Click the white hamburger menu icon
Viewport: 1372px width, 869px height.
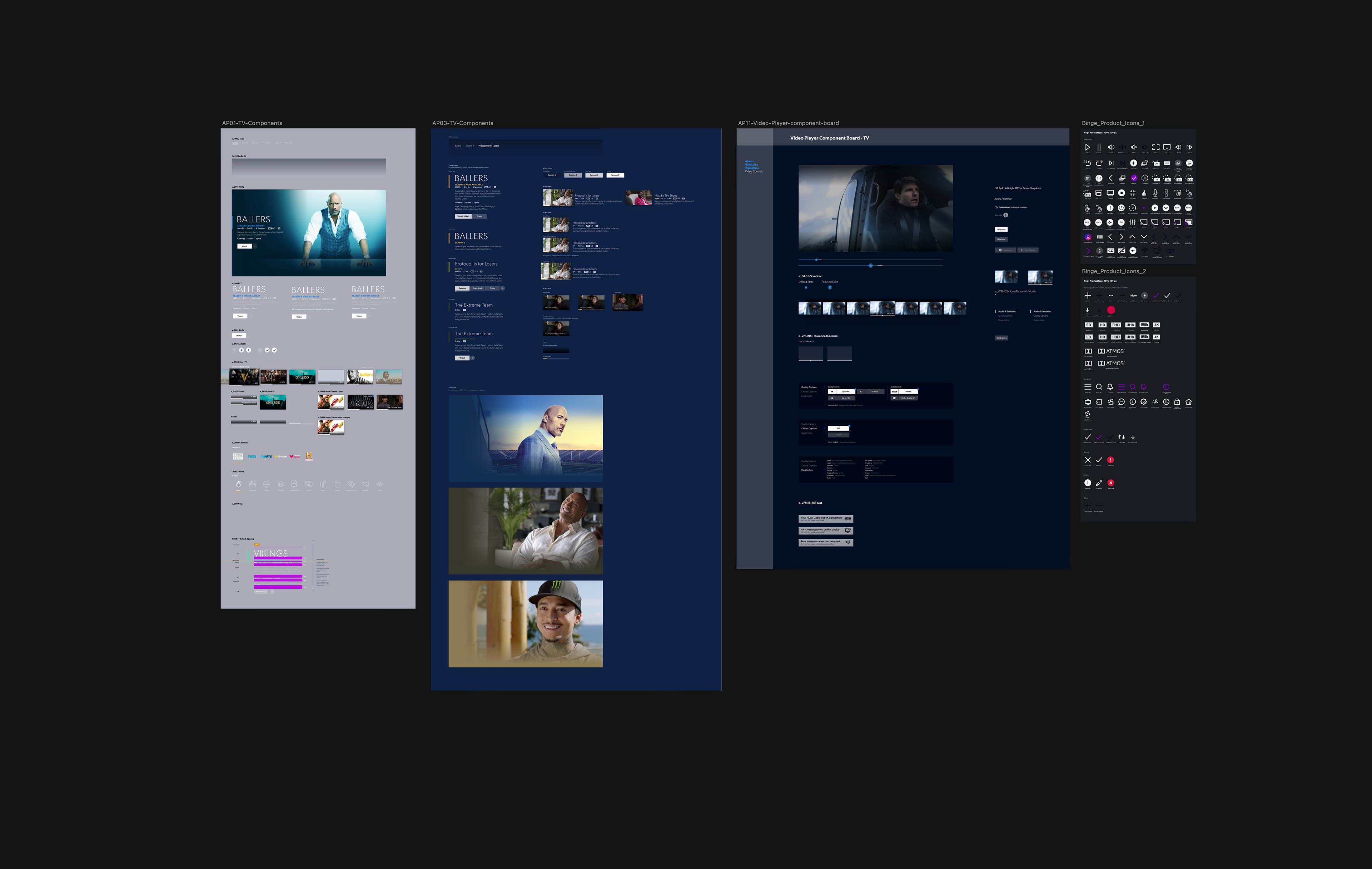(x=1088, y=387)
